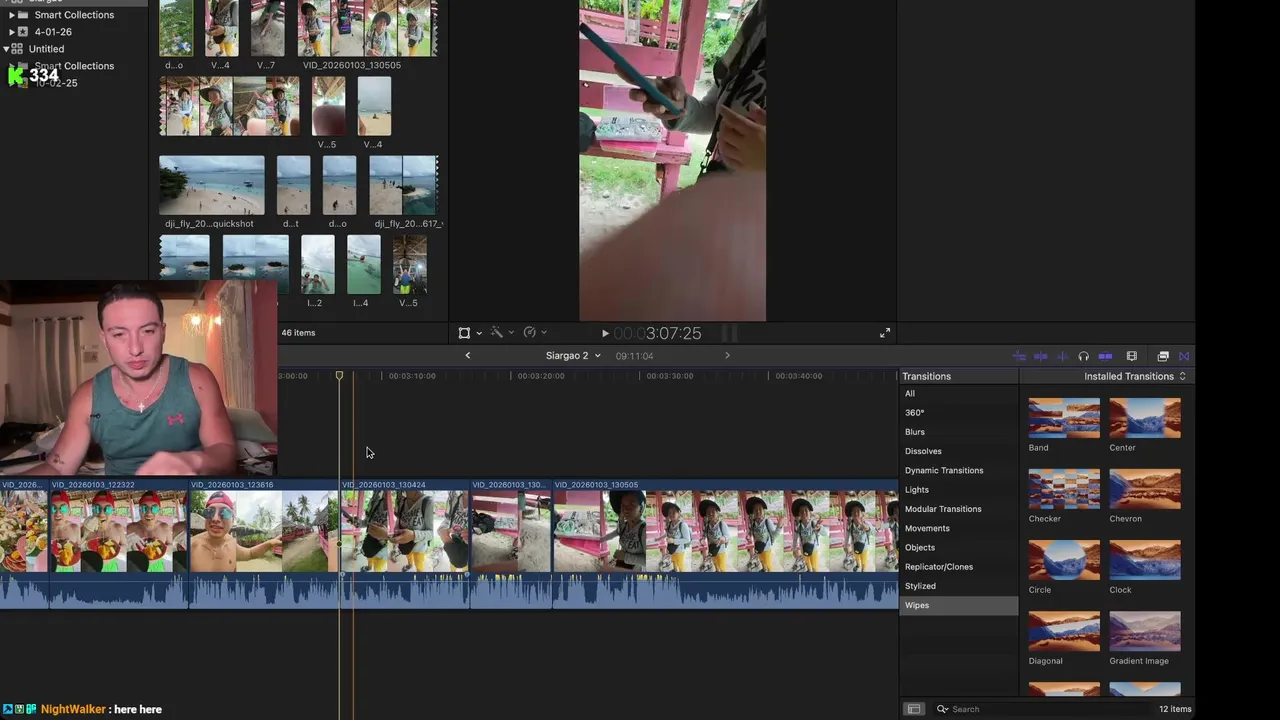Enter fullscreen viewer with diagonal arrows icon
The image size is (1280, 720).
click(885, 333)
